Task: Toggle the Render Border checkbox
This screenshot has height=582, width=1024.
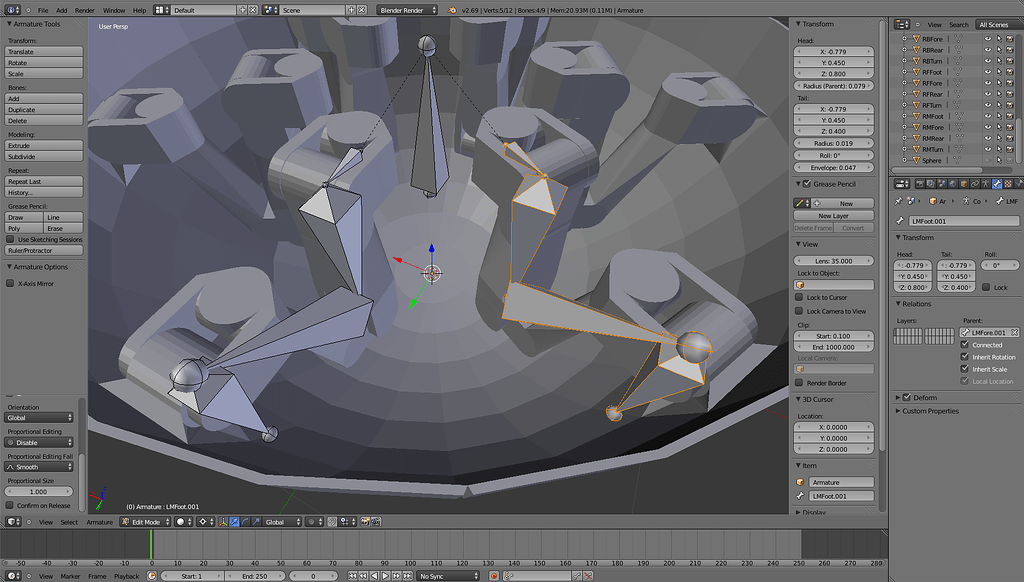Action: click(799, 383)
